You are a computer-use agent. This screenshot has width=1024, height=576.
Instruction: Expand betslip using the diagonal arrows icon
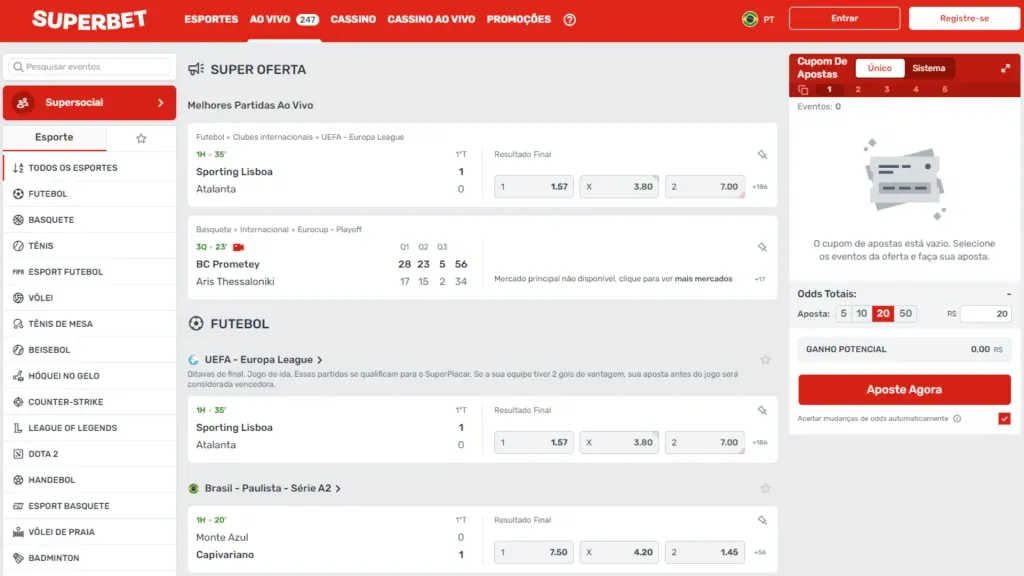(x=1005, y=68)
